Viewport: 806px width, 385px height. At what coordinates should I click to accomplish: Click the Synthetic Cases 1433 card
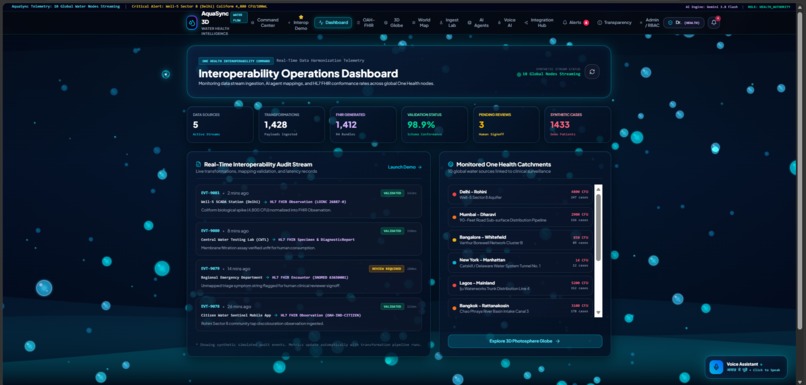(577, 124)
